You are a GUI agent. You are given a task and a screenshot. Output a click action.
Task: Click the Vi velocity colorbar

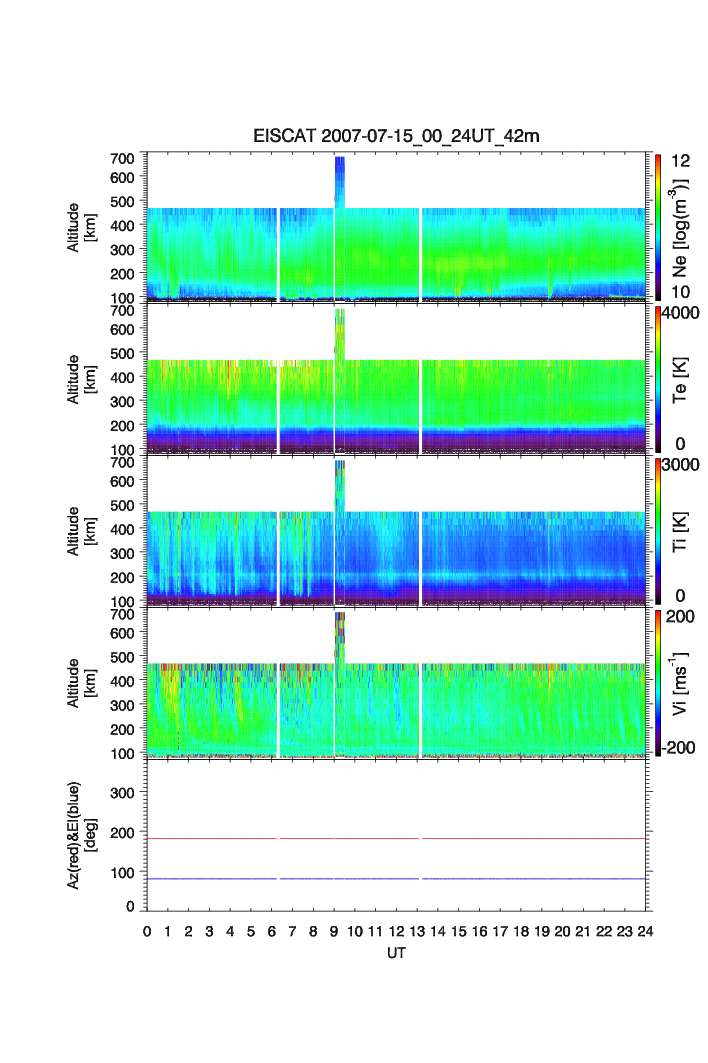tap(658, 683)
